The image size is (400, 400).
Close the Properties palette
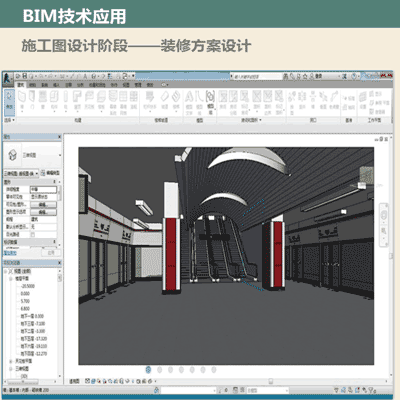[x=59, y=137]
